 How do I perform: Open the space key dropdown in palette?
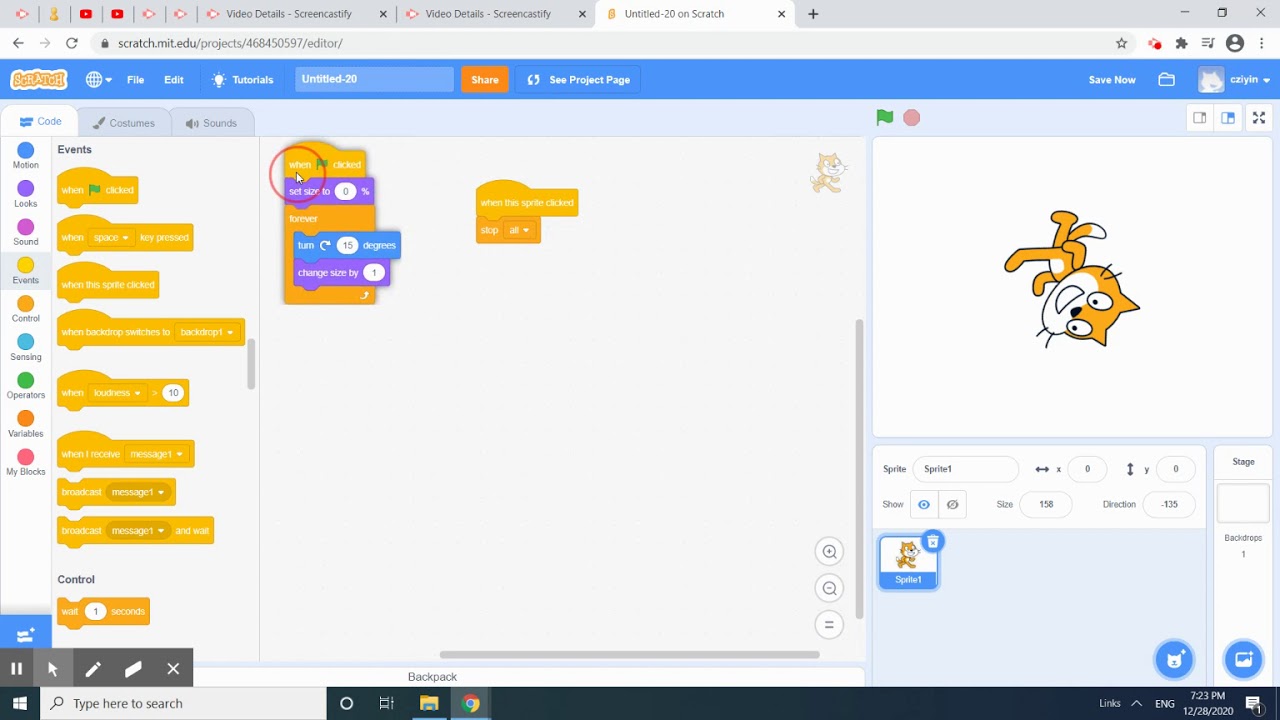tap(111, 238)
